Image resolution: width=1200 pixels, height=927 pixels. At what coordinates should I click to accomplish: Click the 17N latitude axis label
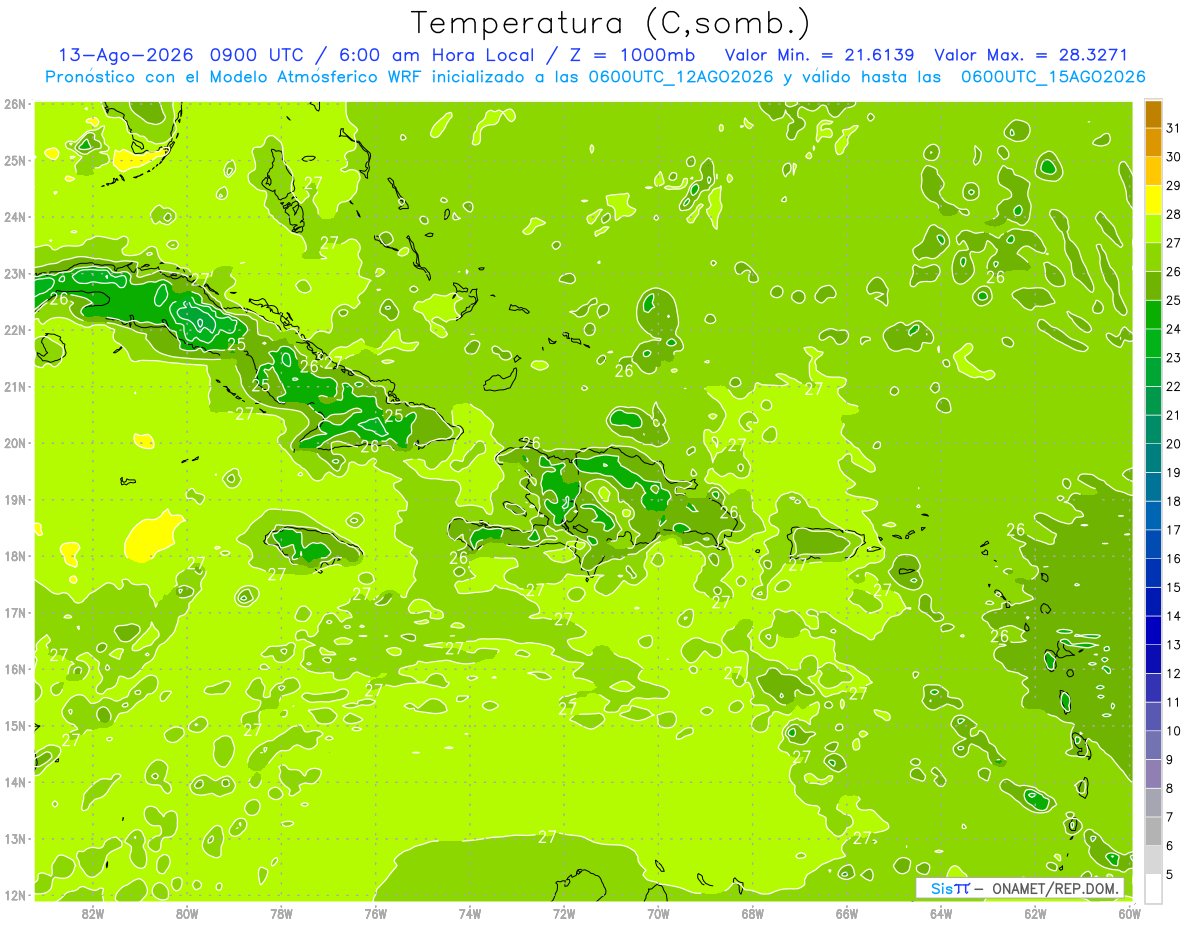point(14,612)
